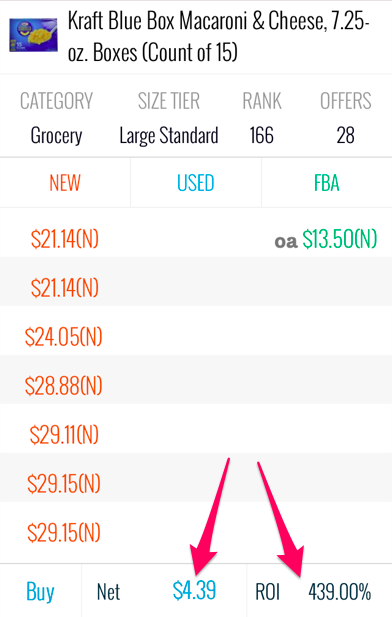Screen dimensions: 392x617
Task: Tap the Net label
Action: (109, 591)
